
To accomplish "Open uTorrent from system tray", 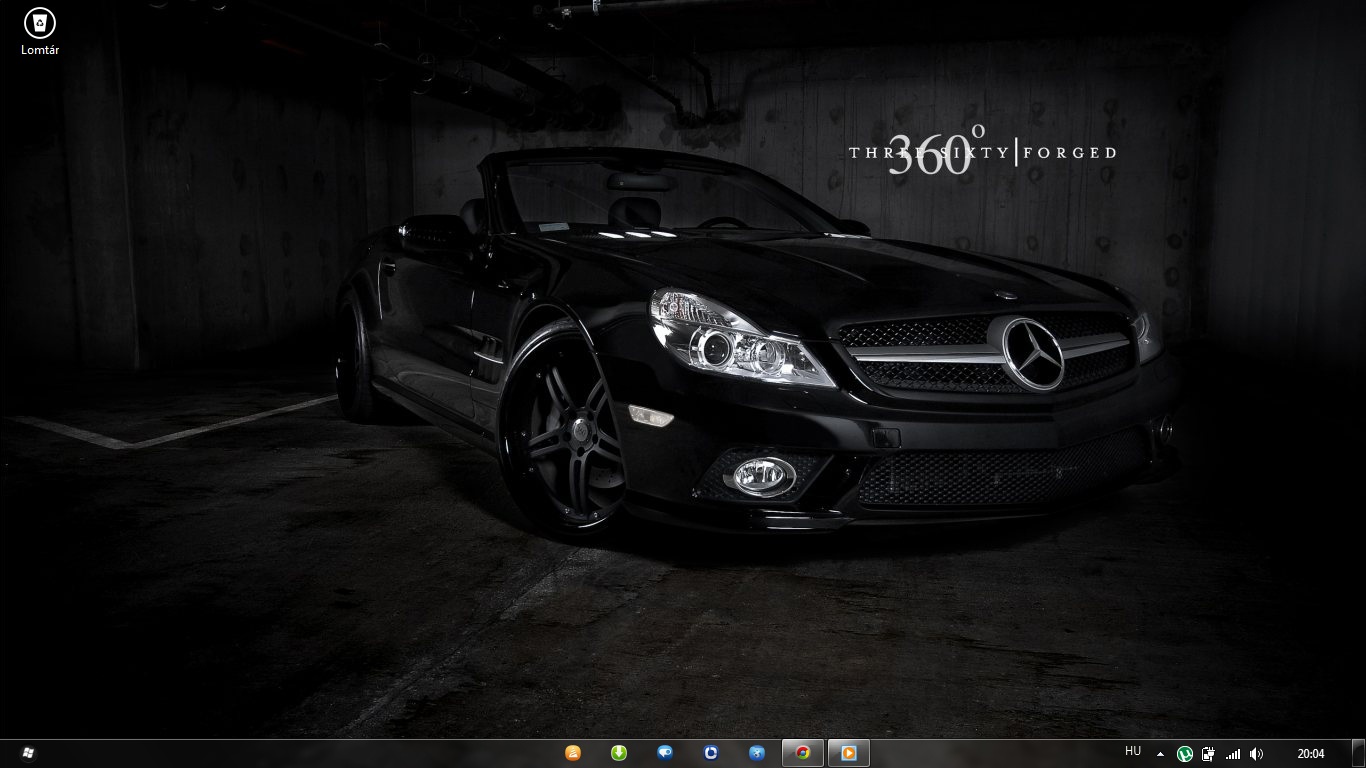I will (x=1185, y=754).
